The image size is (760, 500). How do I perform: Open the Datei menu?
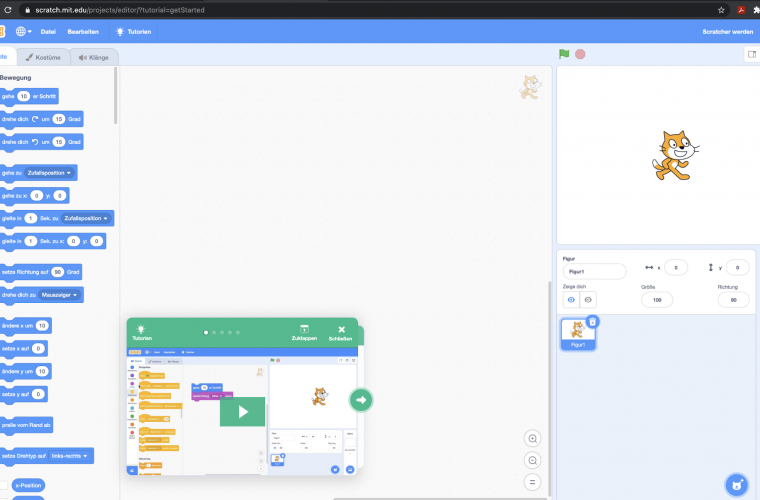point(48,31)
